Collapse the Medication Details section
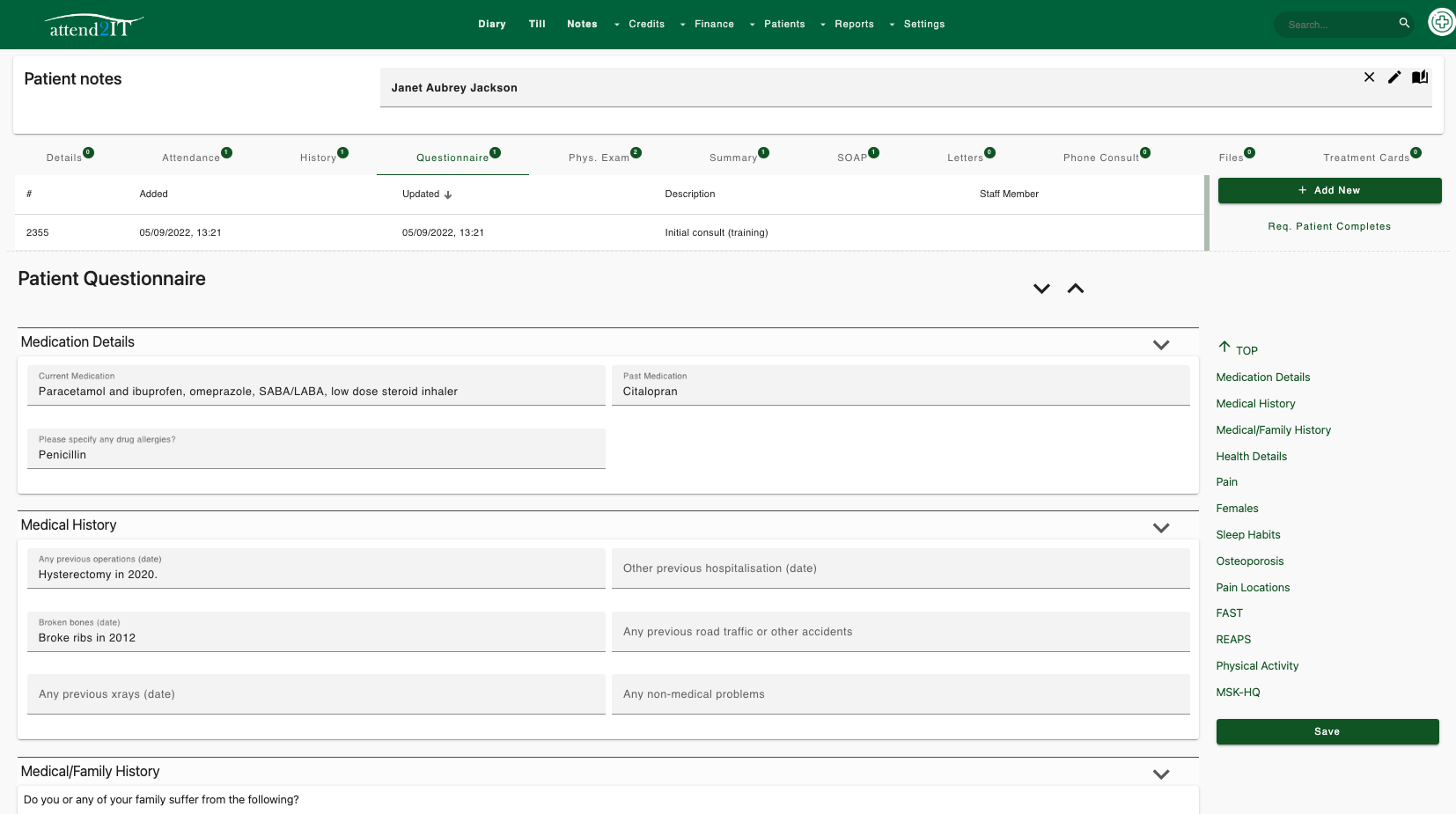The height and width of the screenshot is (814, 1456). (1161, 345)
